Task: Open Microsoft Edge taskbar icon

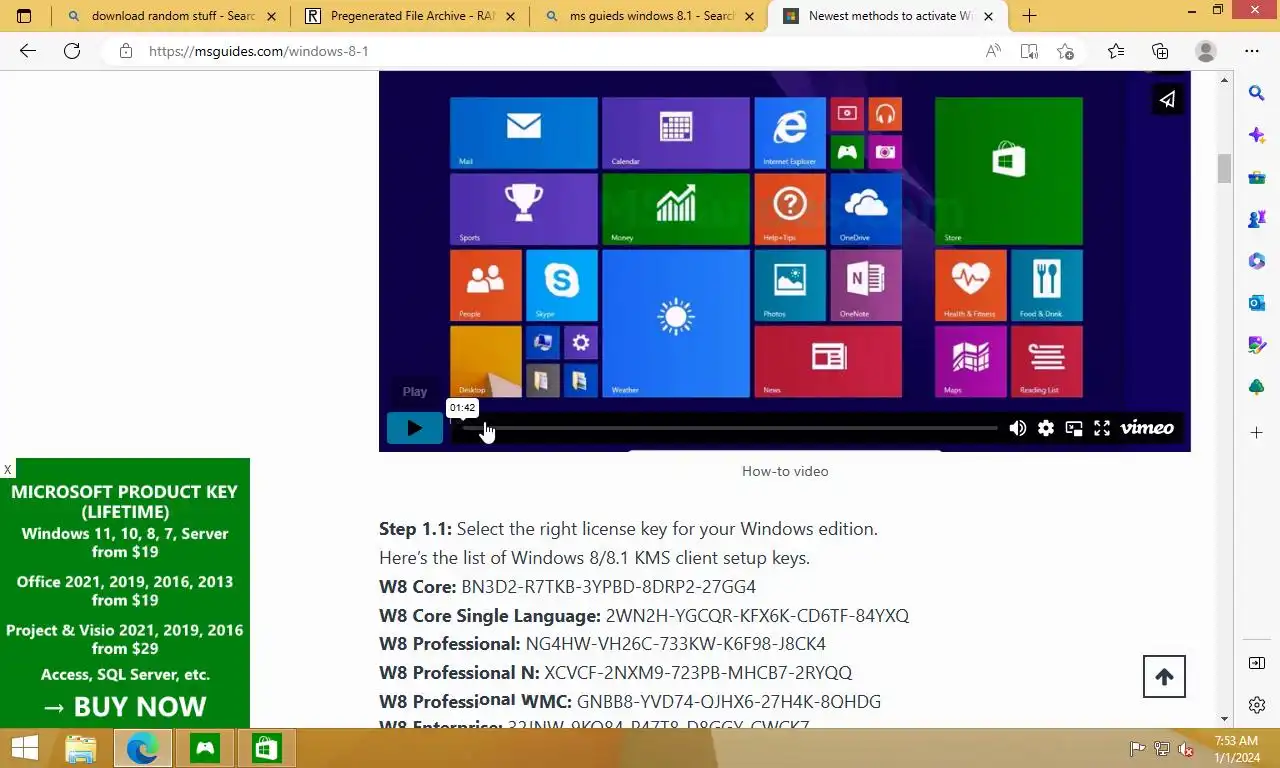Action: click(x=142, y=748)
